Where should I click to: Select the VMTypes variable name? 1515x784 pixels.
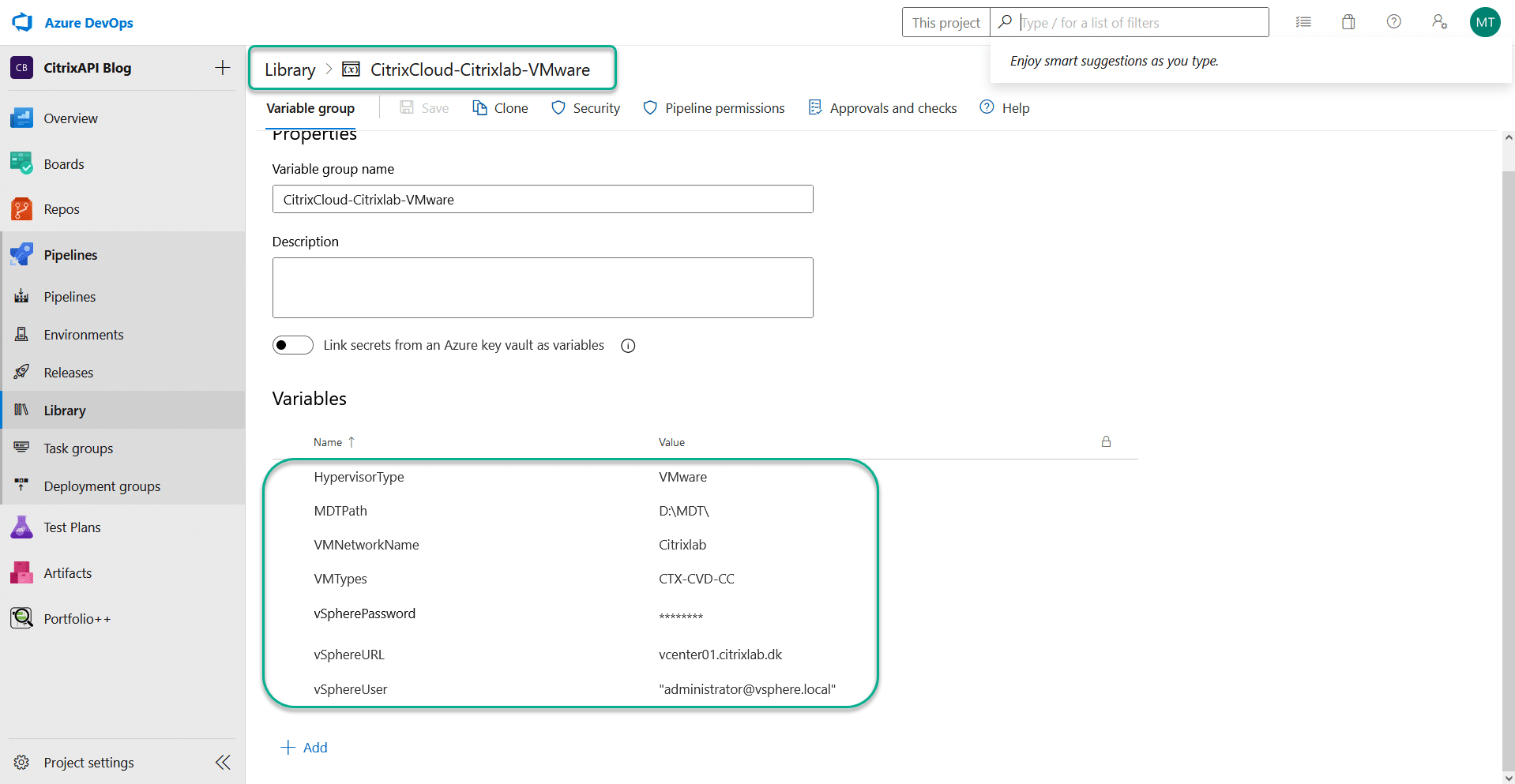click(x=340, y=579)
